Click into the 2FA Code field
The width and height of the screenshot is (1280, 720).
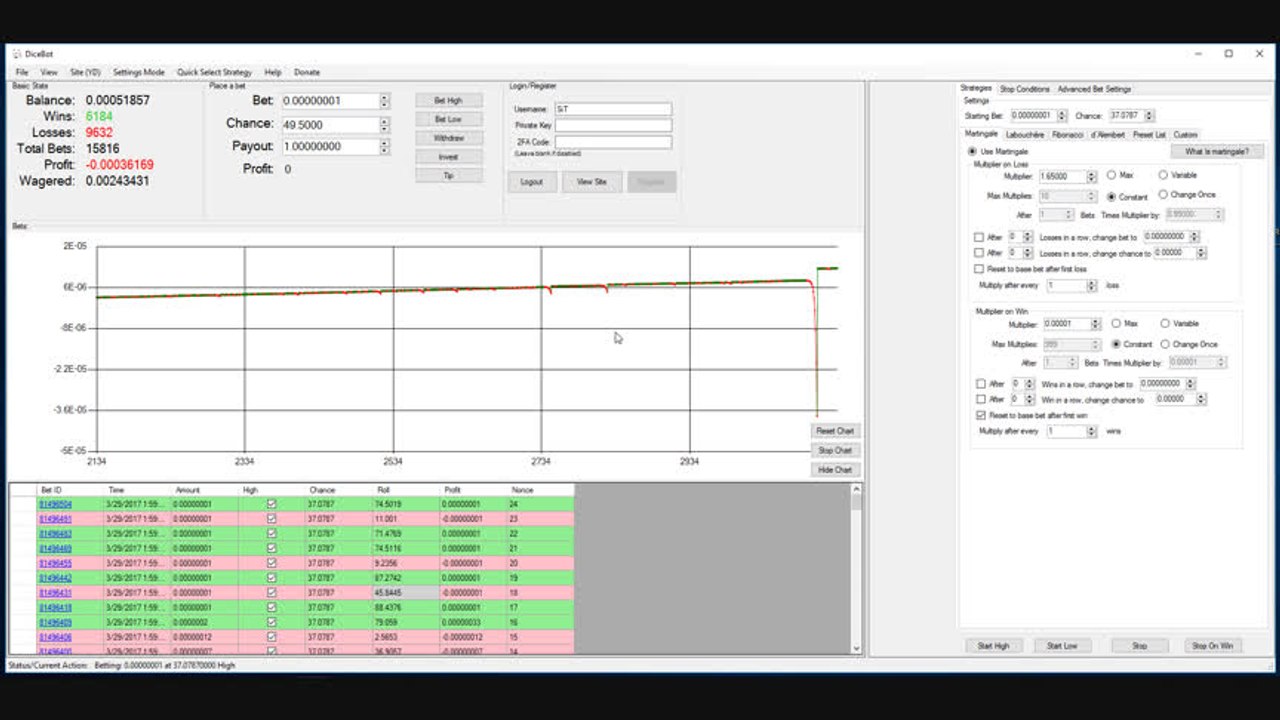point(613,142)
